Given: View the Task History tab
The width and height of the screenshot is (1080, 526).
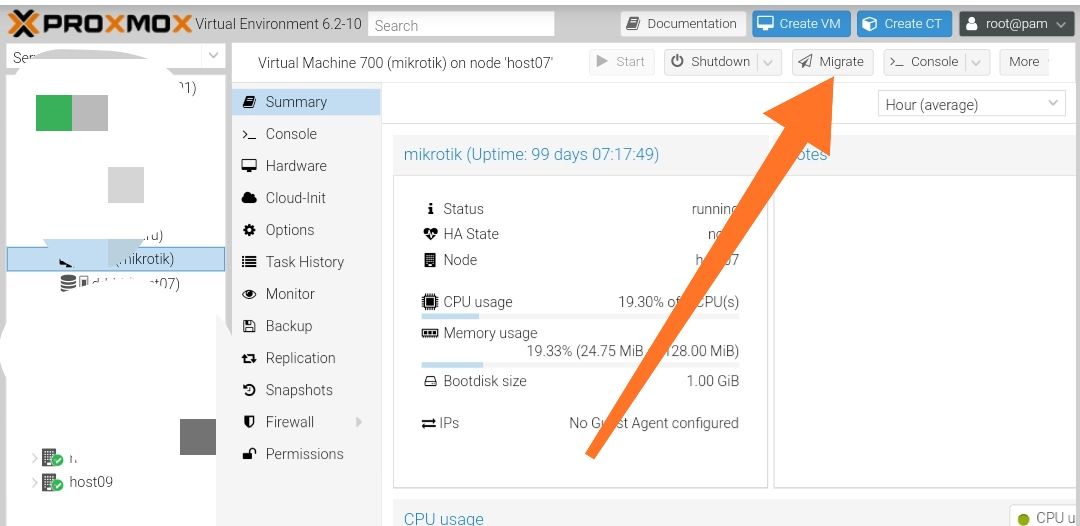Looking at the screenshot, I should 307,262.
